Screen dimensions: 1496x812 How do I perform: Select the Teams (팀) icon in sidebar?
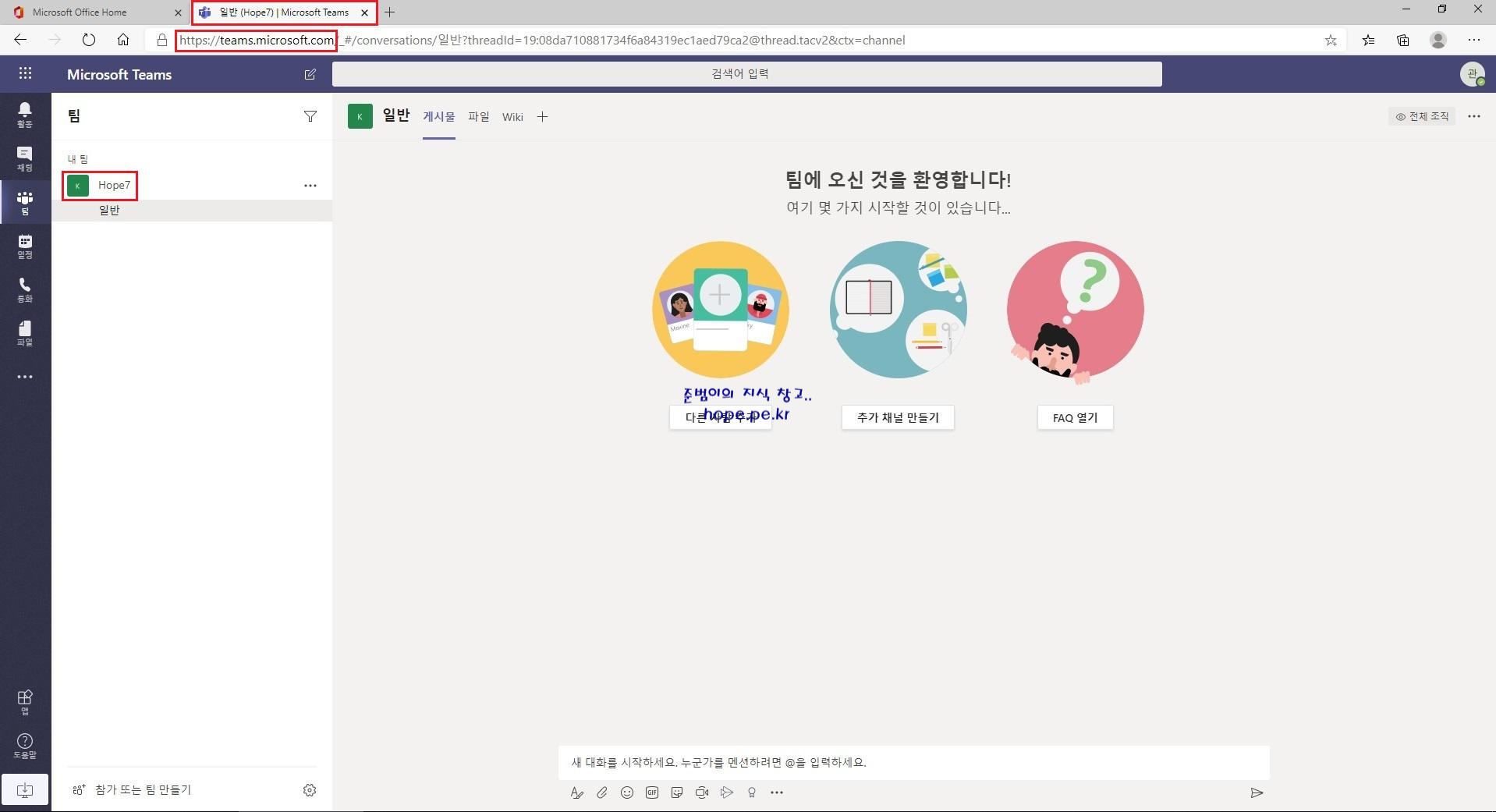(25, 203)
